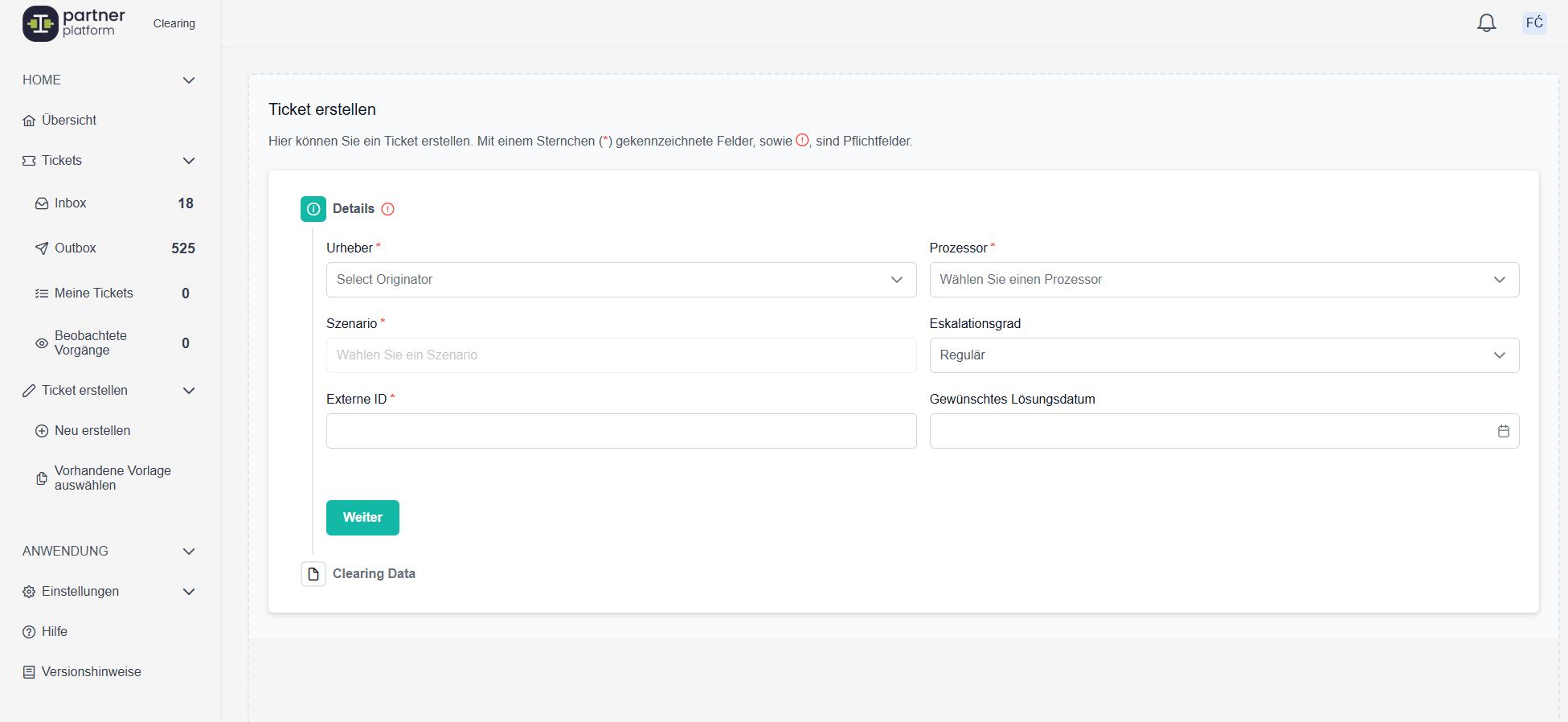The width and height of the screenshot is (1568, 722).
Task: Open the Eskalationsgrad dropdown
Action: click(x=1223, y=355)
